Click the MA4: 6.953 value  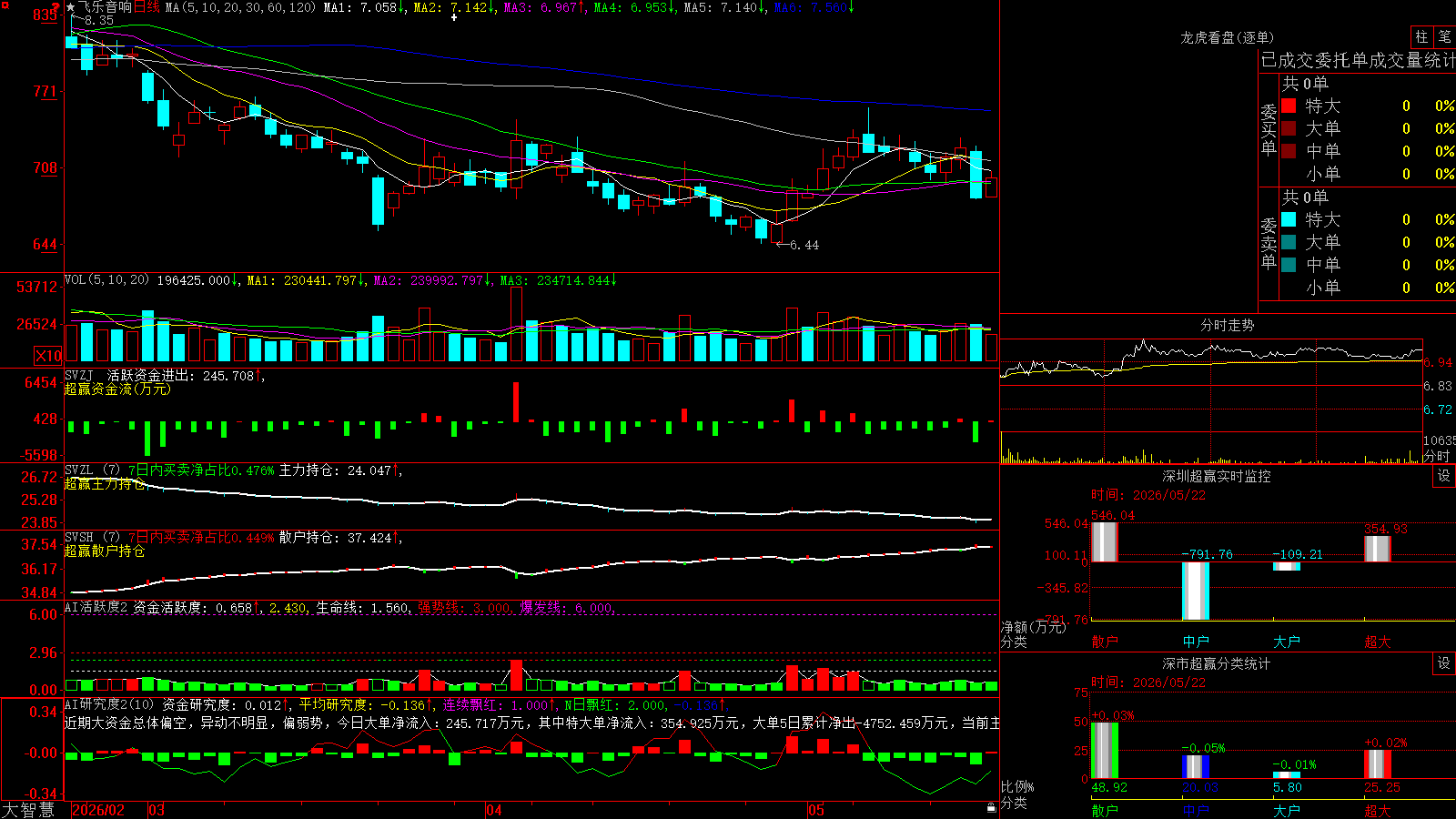click(x=635, y=7)
